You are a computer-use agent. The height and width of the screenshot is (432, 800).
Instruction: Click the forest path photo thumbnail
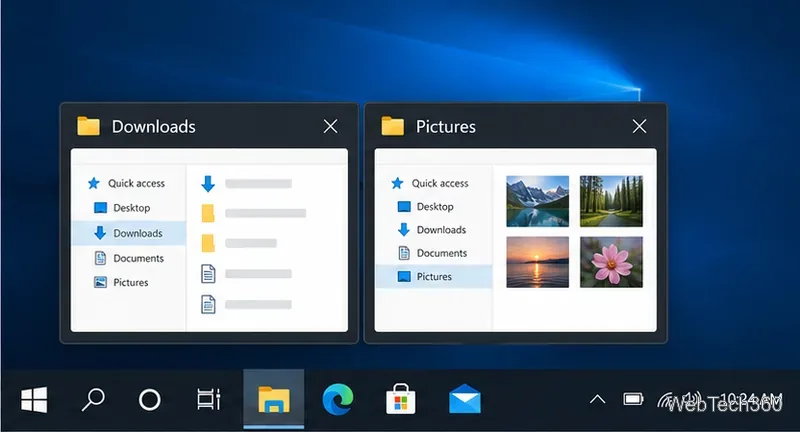[x=611, y=201]
